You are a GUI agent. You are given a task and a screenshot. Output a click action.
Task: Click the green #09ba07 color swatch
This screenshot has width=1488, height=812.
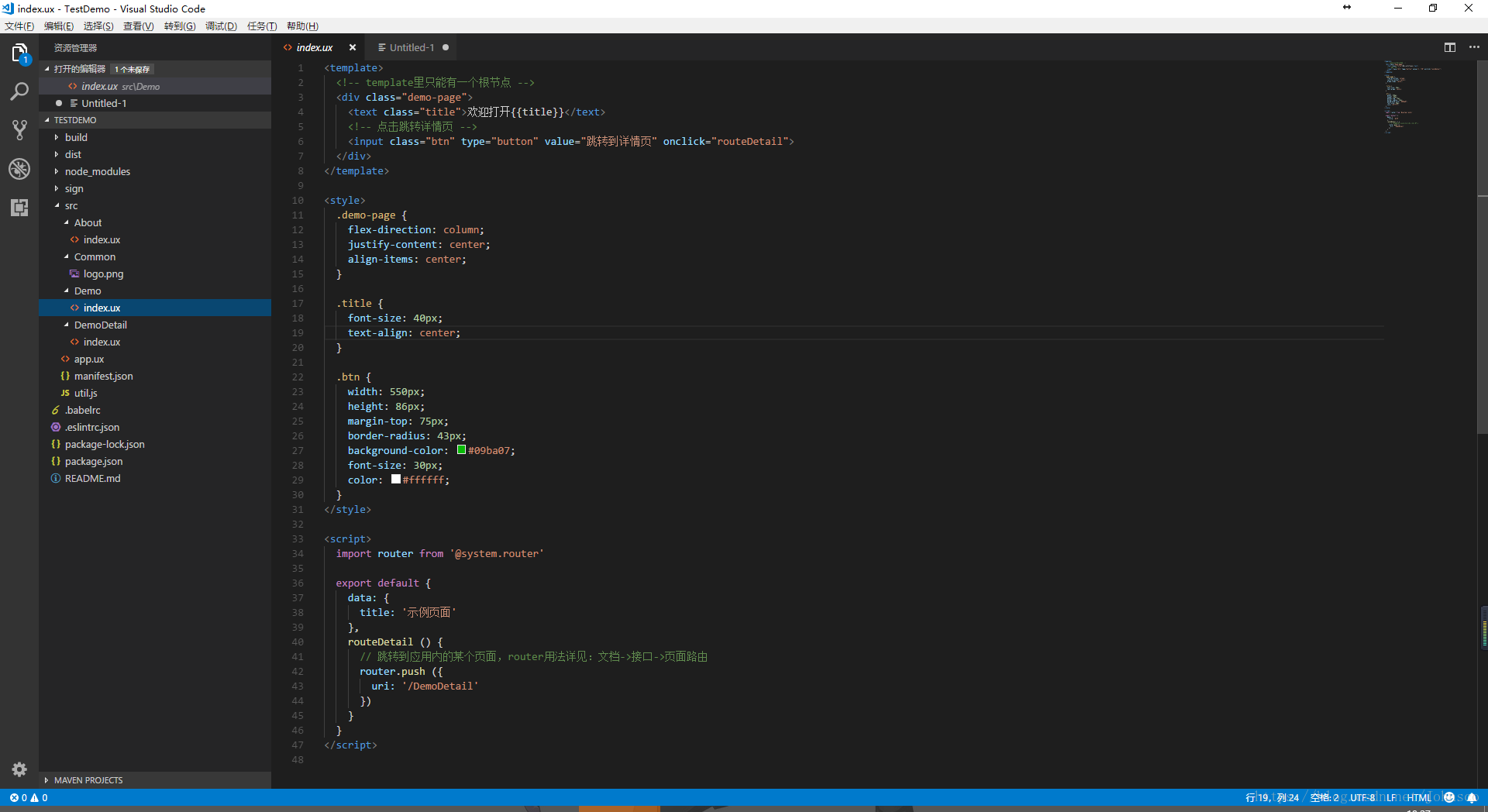pyautogui.click(x=461, y=449)
